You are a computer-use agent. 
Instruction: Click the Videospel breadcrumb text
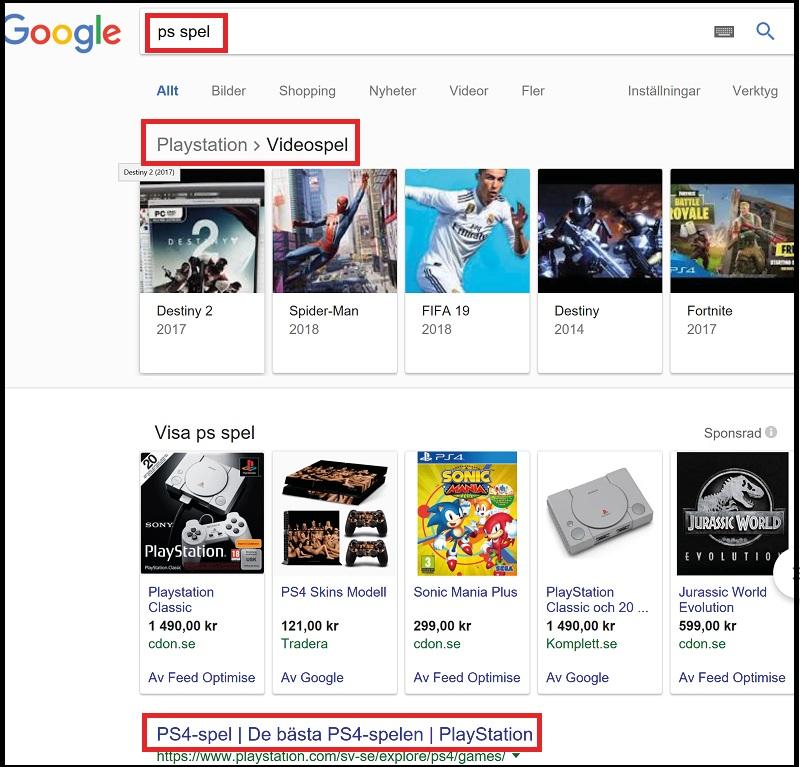tap(307, 145)
